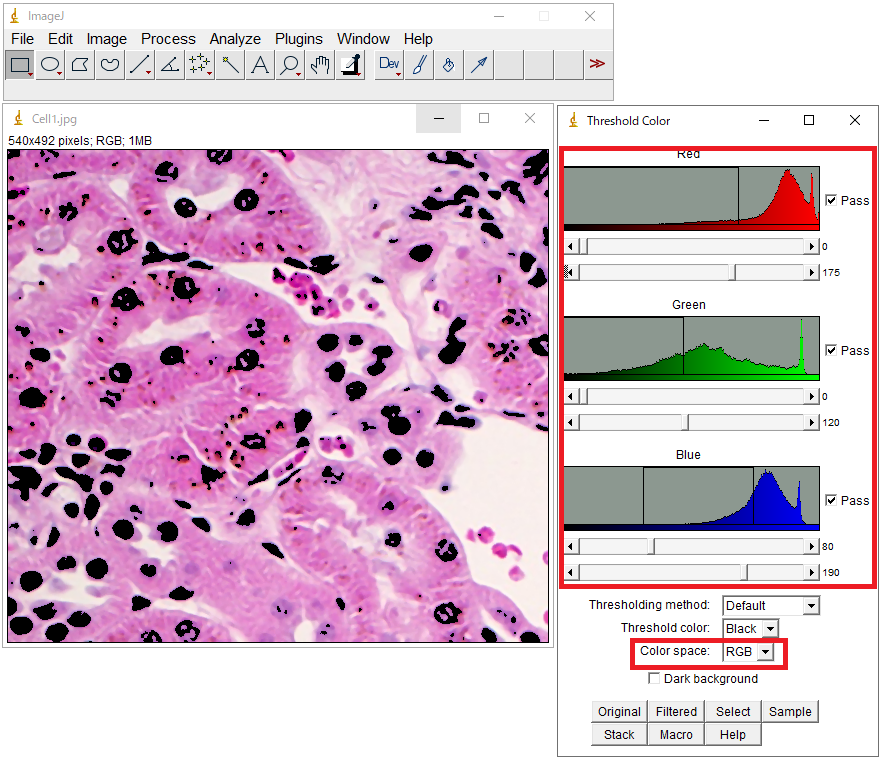Viewport: 882px width, 765px height.
Task: Click the Filtered button
Action: pos(676,712)
